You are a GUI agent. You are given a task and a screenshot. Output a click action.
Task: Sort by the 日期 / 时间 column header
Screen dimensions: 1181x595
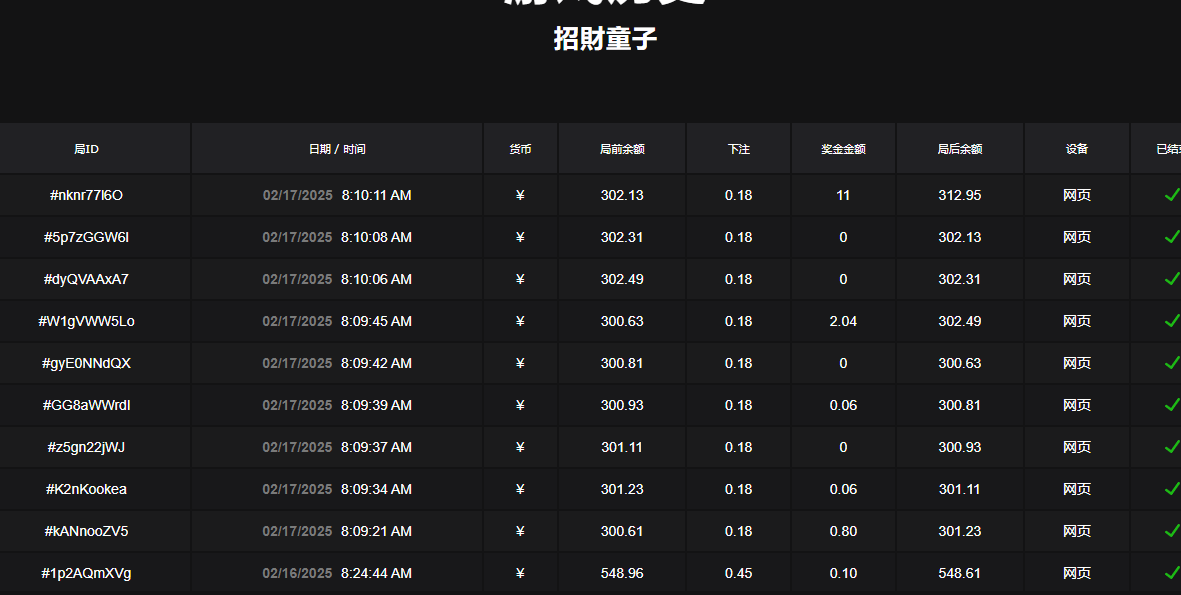click(337, 148)
